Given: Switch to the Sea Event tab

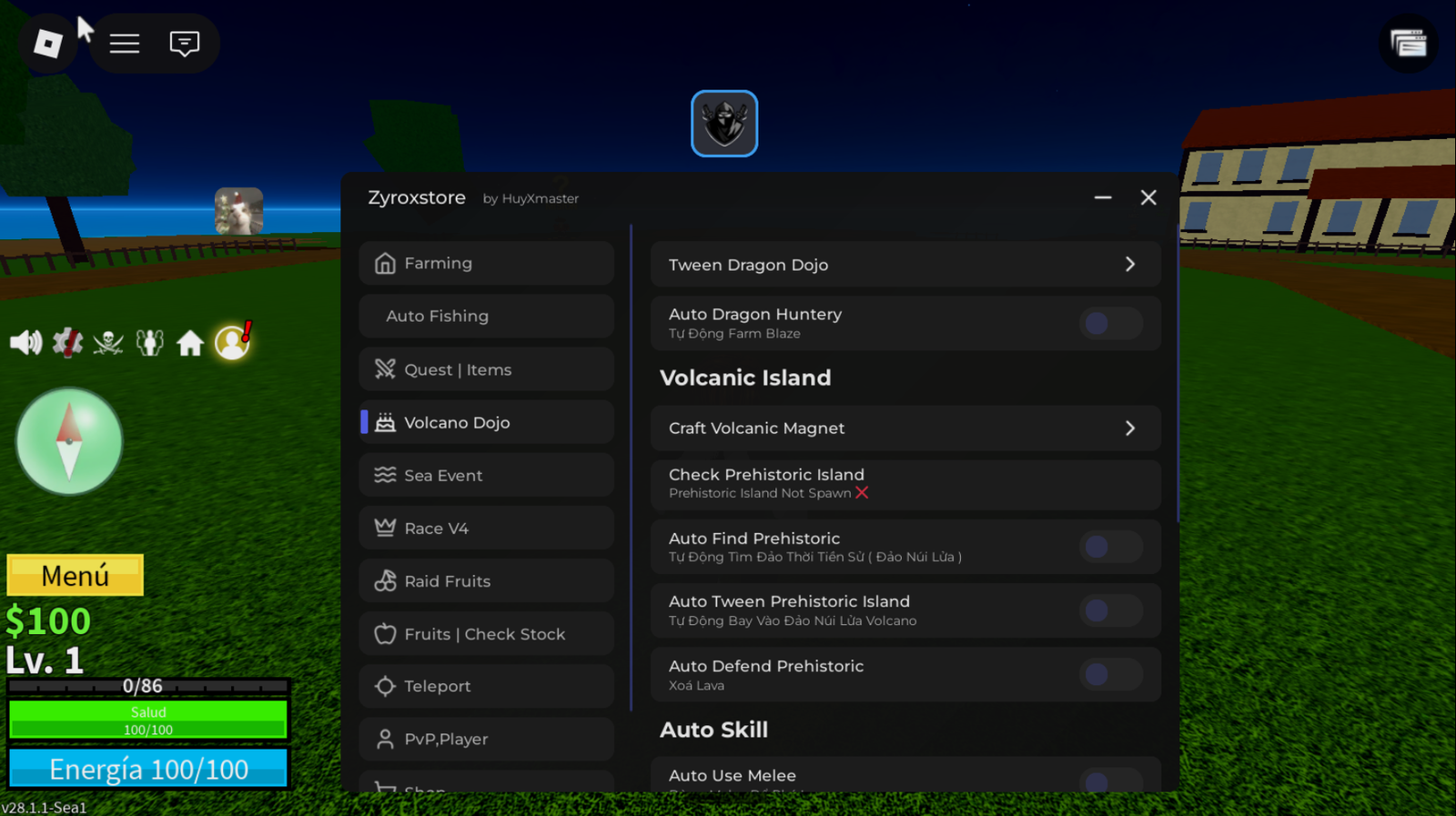Looking at the screenshot, I should (487, 475).
